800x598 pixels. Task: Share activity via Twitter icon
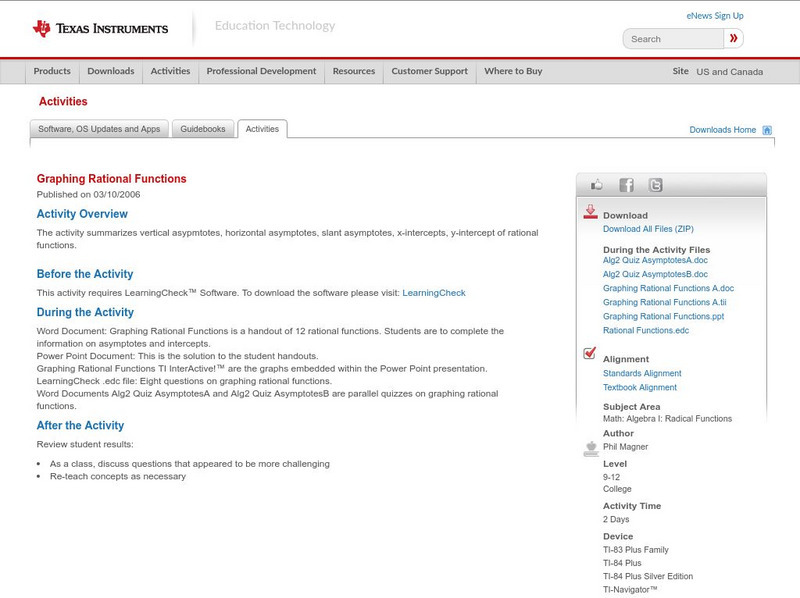pyautogui.click(x=655, y=185)
